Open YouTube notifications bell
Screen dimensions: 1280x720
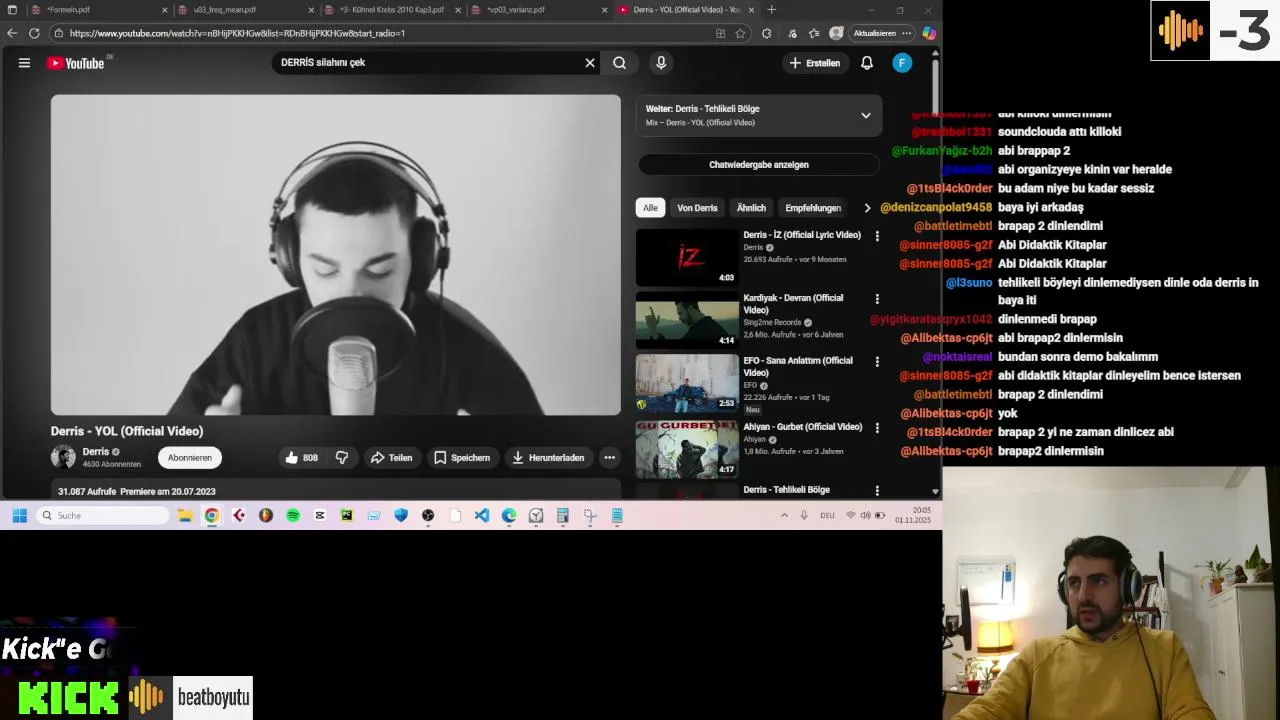tap(867, 63)
